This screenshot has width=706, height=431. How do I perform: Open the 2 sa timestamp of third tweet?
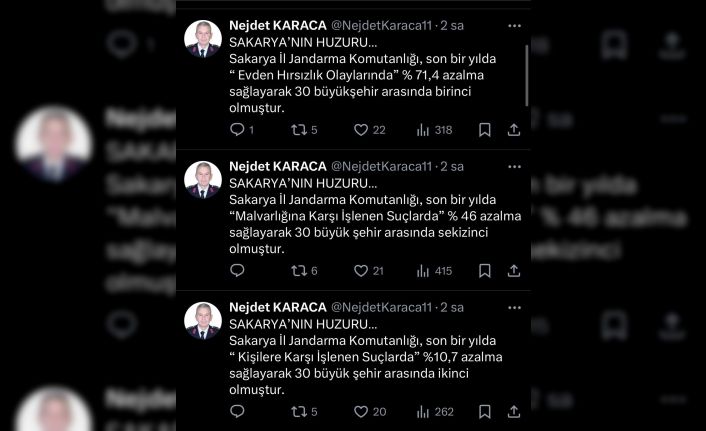pos(453,307)
